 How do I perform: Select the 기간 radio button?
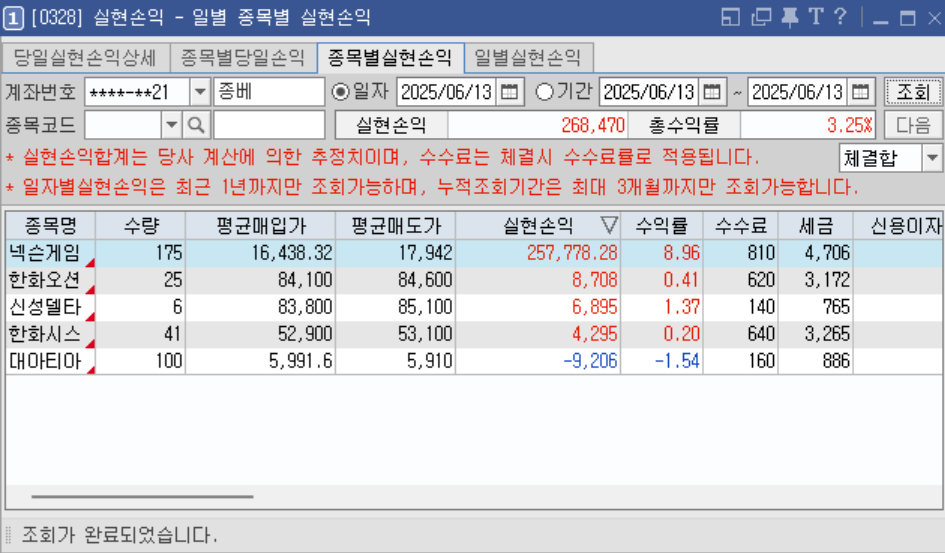point(545,92)
